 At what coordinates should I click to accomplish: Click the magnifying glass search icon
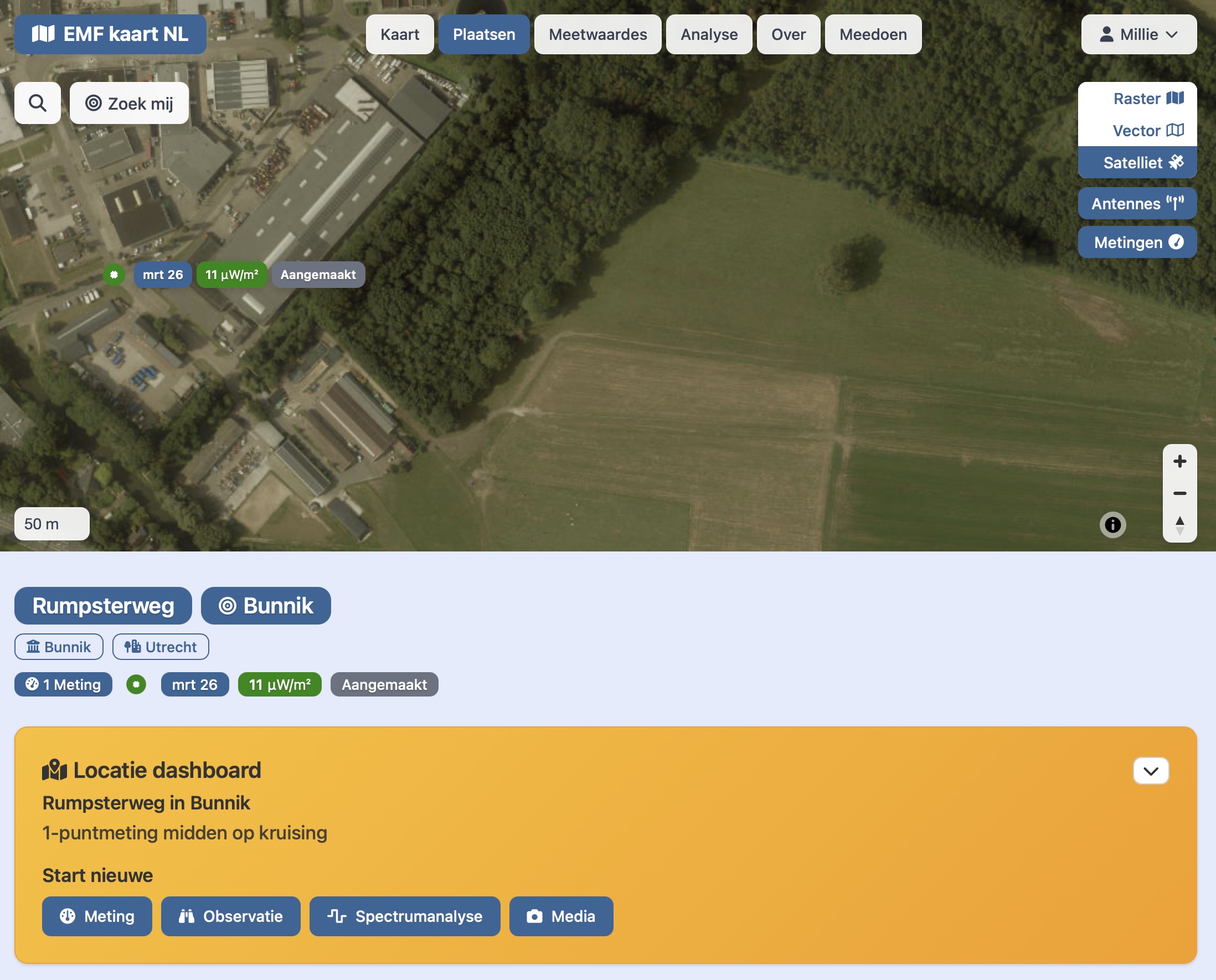coord(37,103)
